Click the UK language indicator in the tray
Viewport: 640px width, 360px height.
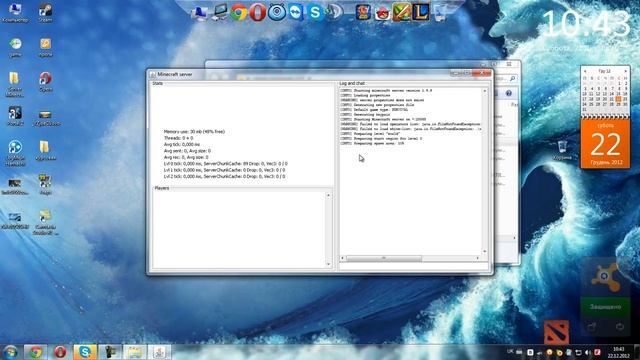[x=510, y=351]
